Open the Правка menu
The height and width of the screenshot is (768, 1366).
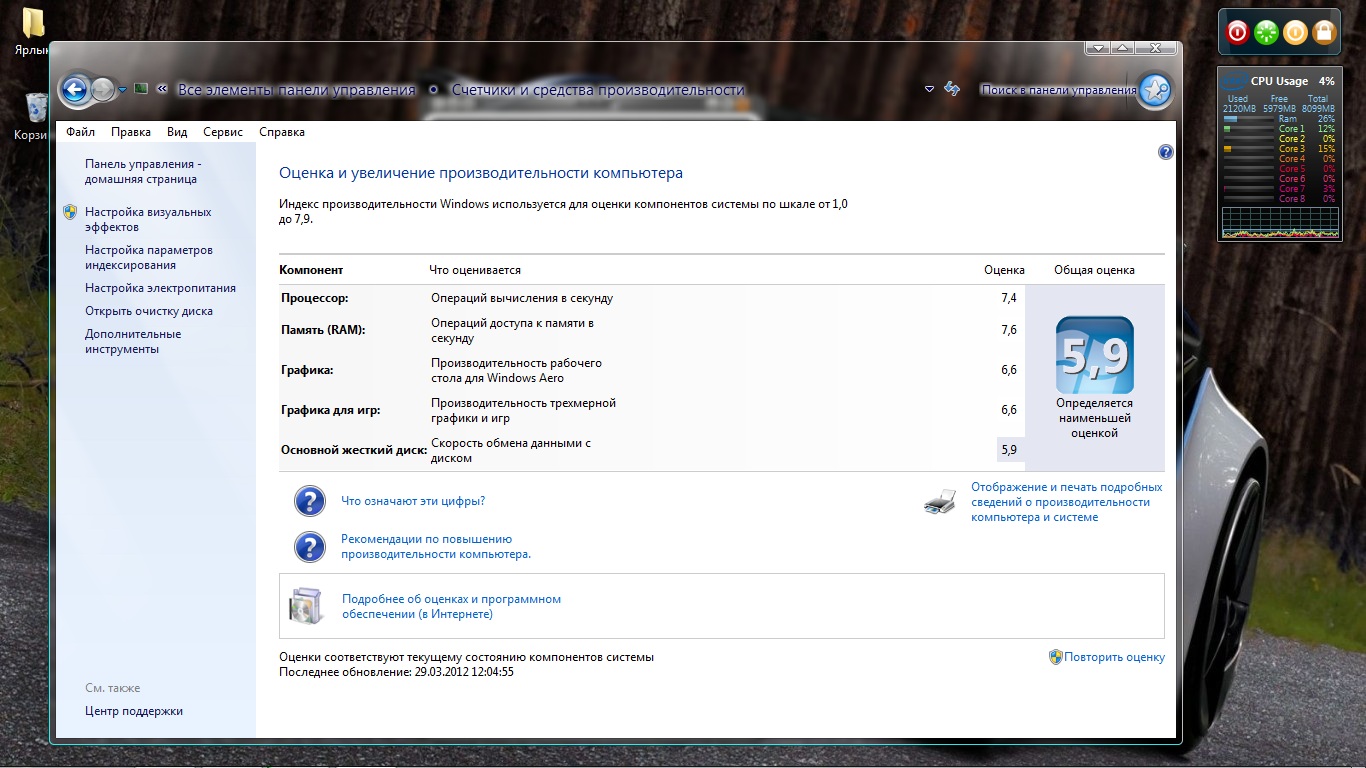click(131, 132)
